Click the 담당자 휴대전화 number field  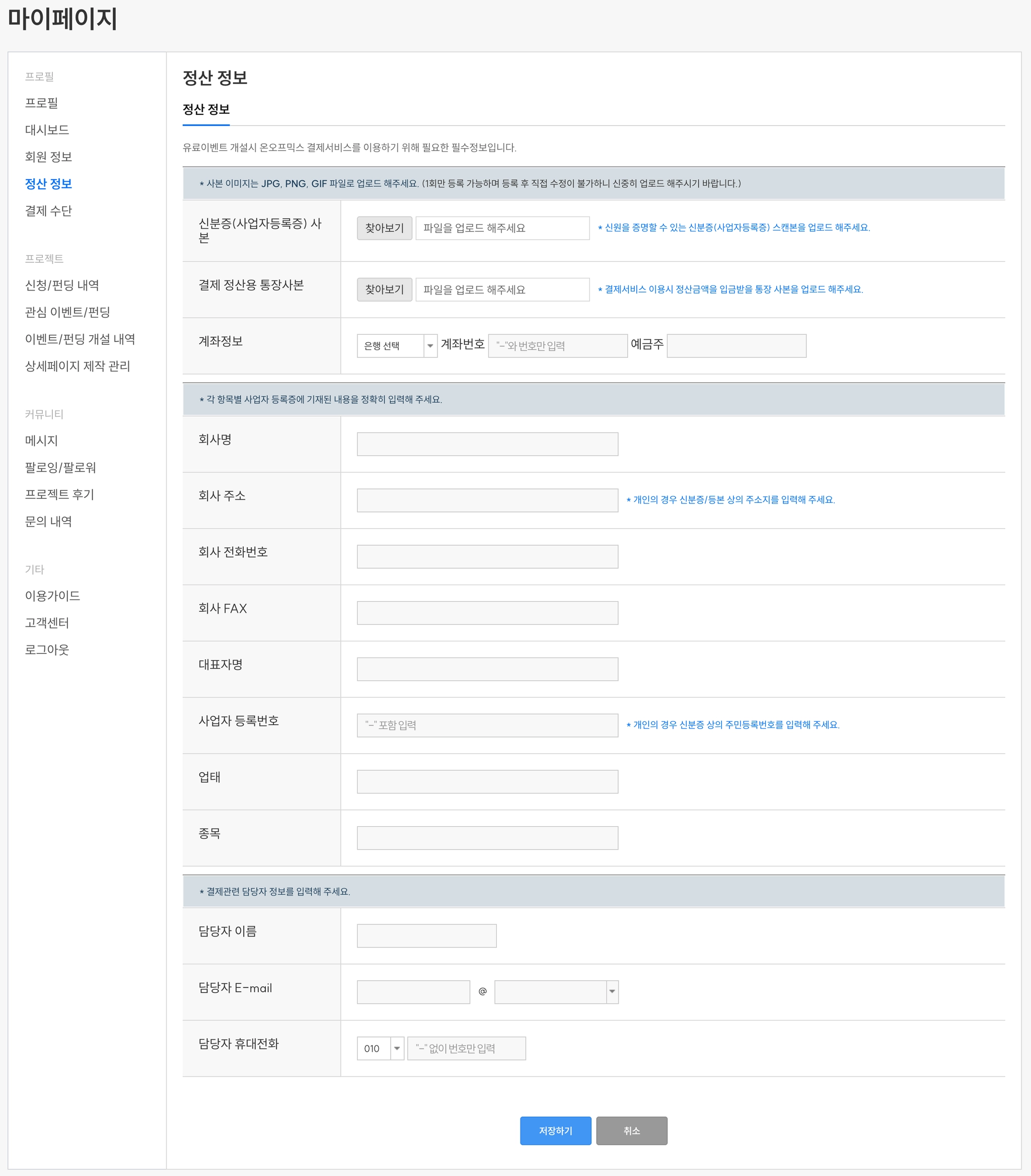(466, 1048)
